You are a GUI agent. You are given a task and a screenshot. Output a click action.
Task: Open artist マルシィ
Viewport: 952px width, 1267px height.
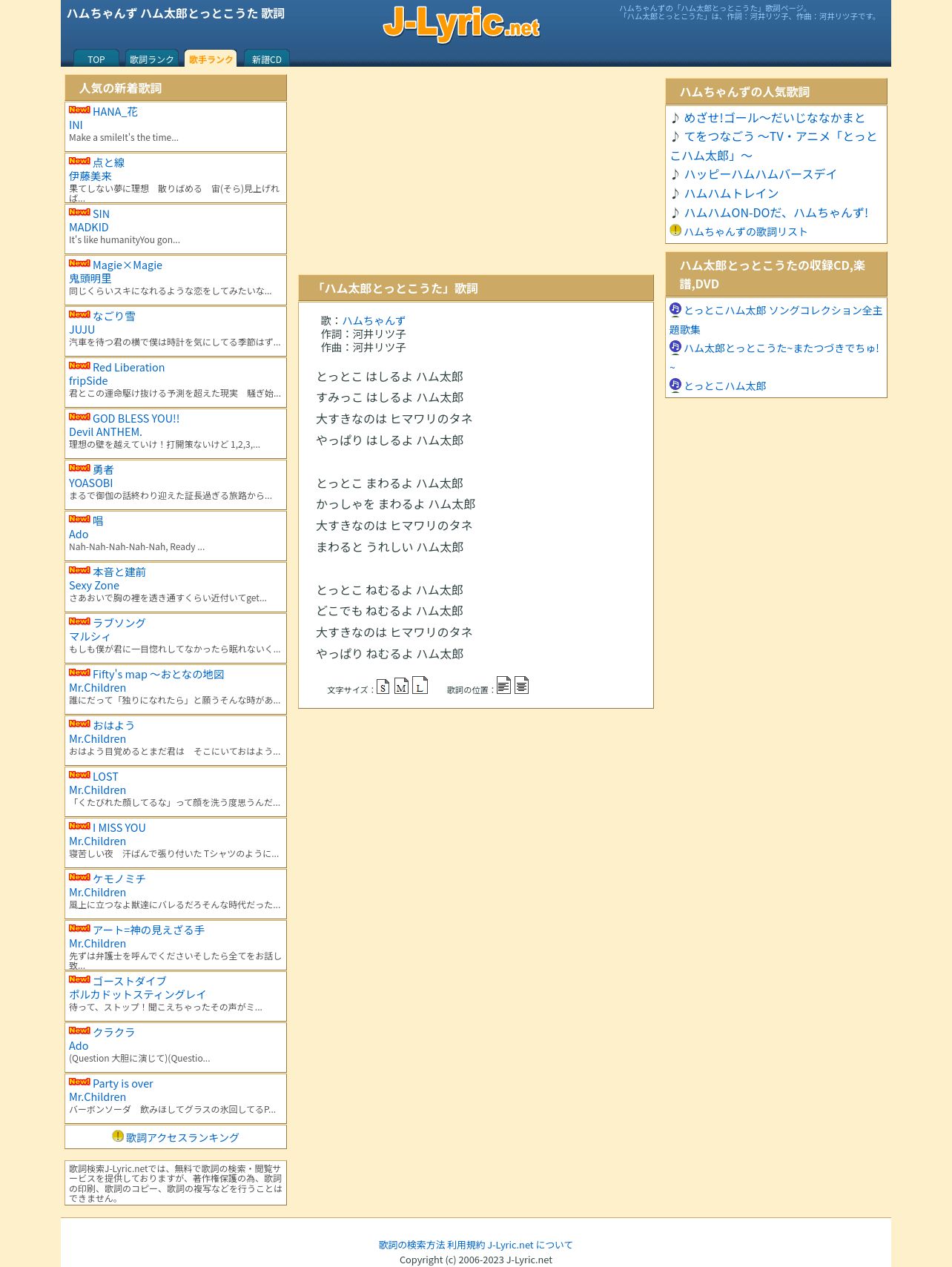click(x=90, y=637)
